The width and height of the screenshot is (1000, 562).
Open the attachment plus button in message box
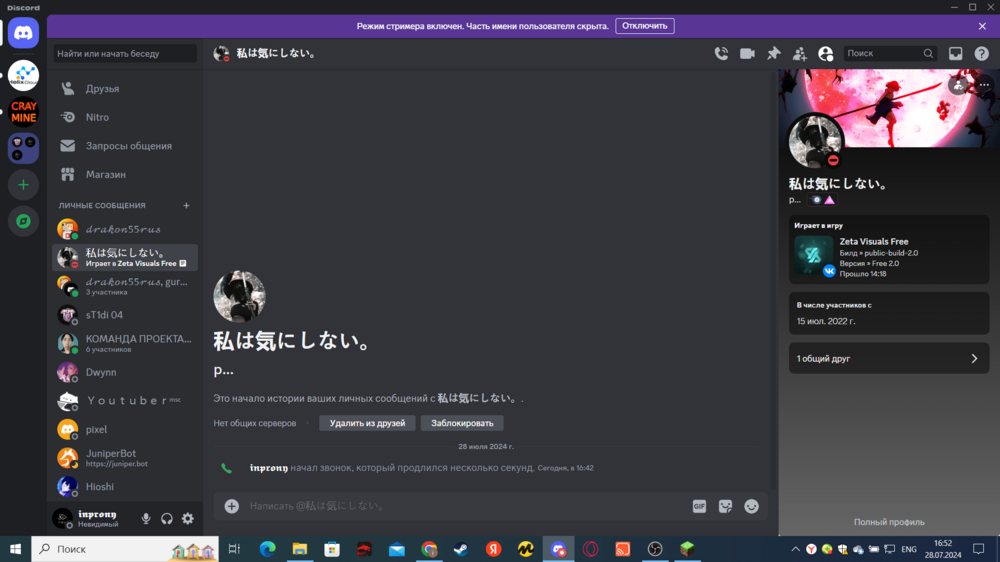click(232, 506)
